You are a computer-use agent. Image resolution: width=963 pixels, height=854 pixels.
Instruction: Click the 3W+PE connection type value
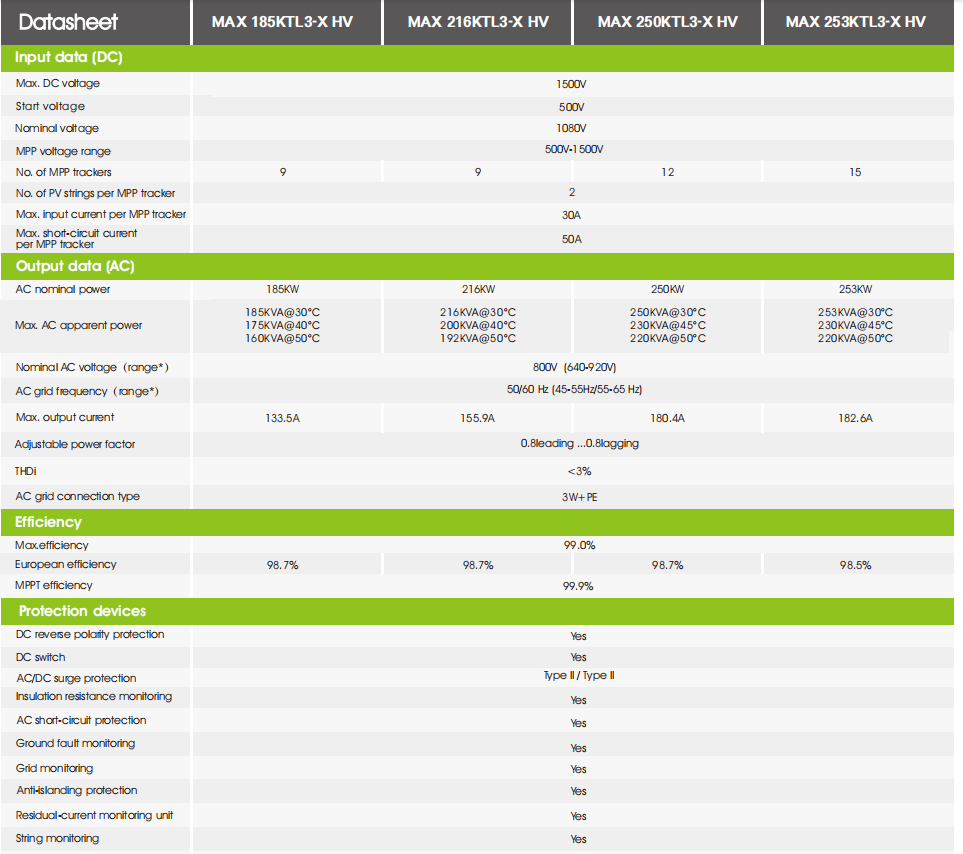tap(580, 497)
